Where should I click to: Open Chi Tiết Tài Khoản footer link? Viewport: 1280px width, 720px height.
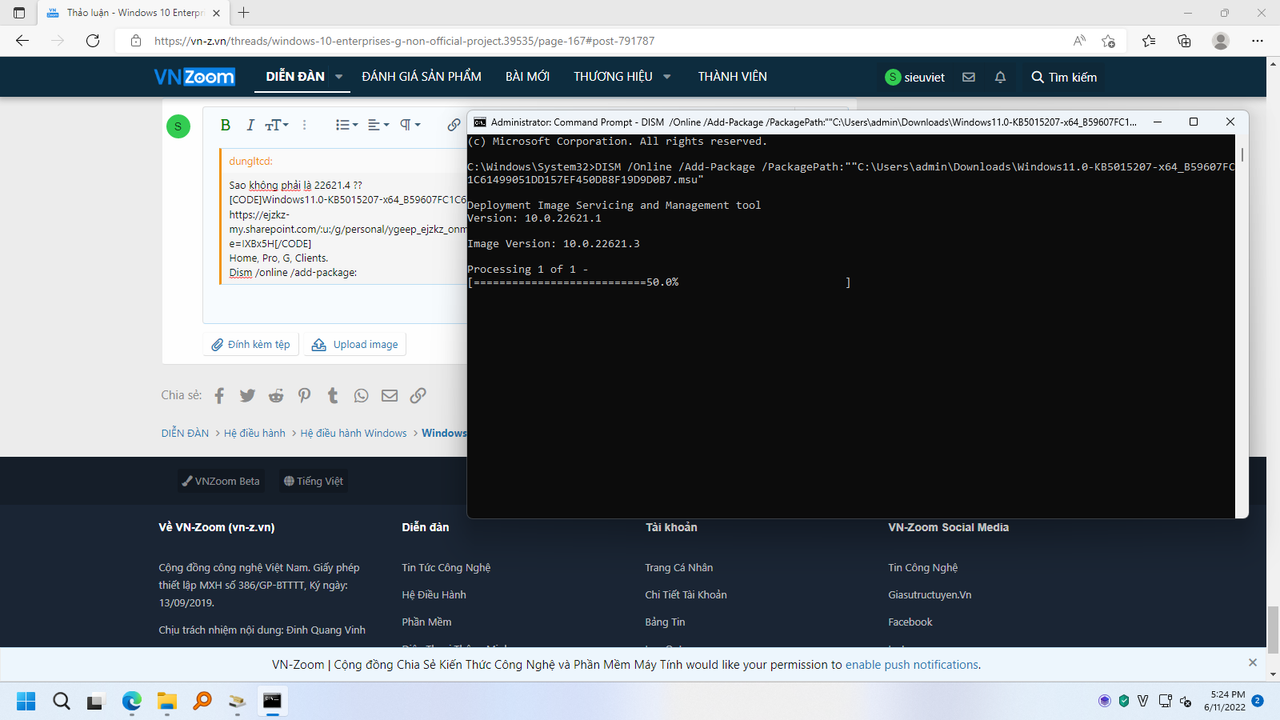(x=686, y=595)
